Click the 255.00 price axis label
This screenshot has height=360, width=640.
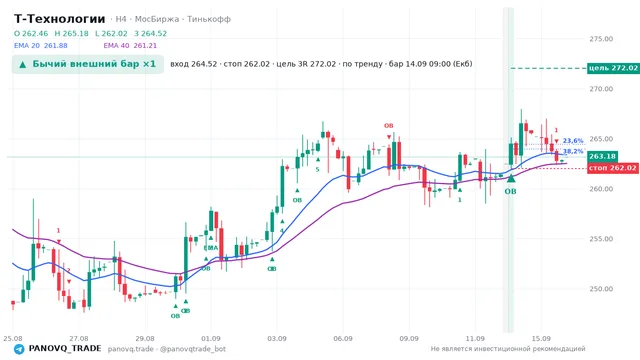coord(601,239)
